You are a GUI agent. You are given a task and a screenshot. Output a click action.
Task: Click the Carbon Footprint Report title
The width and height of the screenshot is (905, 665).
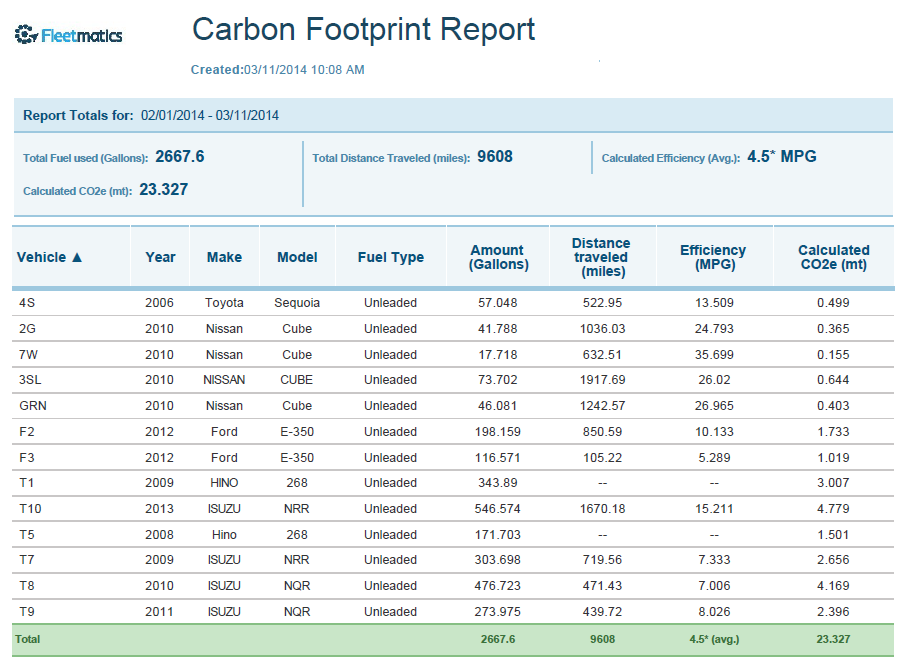tap(363, 30)
